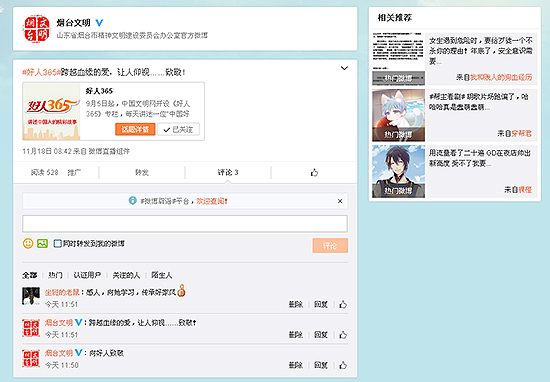
Task: Toggle the 已关注 follow button
Action: click(179, 129)
